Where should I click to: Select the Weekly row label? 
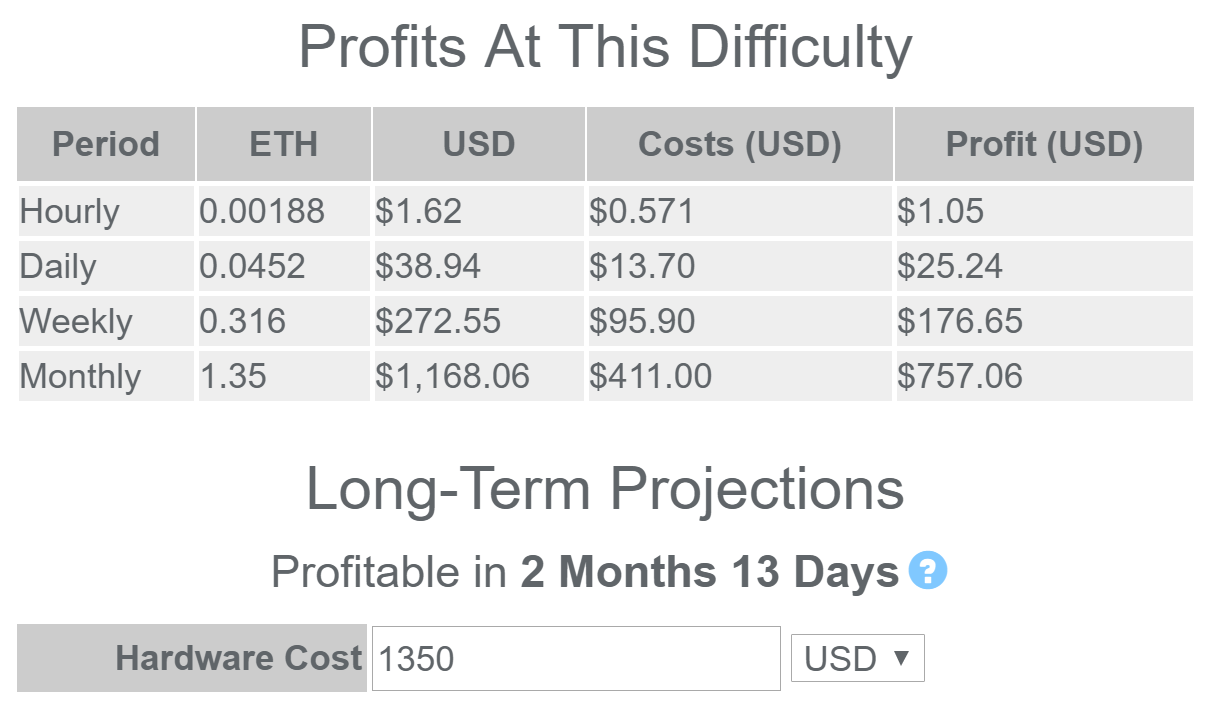pos(76,321)
